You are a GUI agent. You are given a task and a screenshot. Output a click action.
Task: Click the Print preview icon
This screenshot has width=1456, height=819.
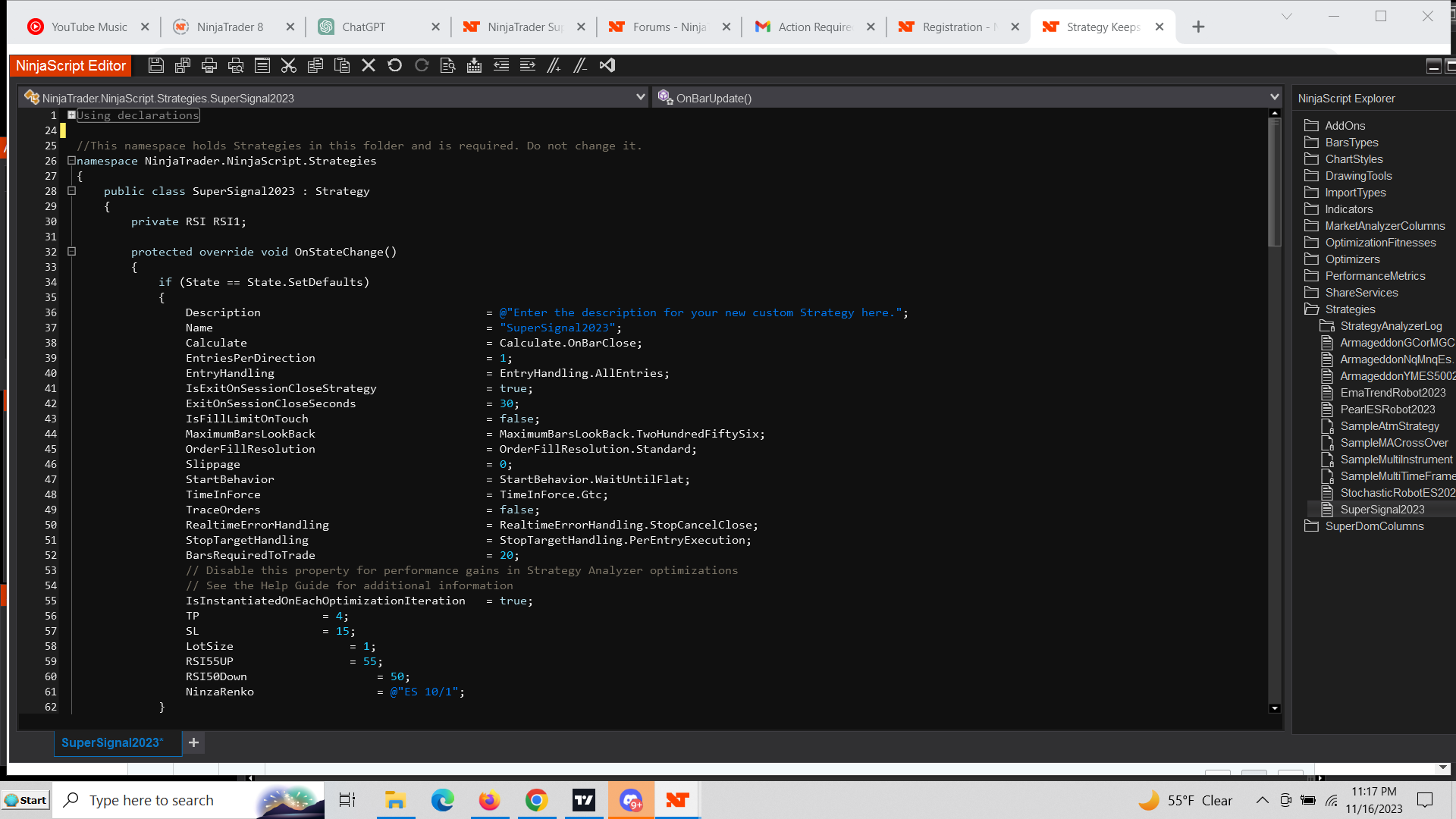pyautogui.click(x=236, y=66)
